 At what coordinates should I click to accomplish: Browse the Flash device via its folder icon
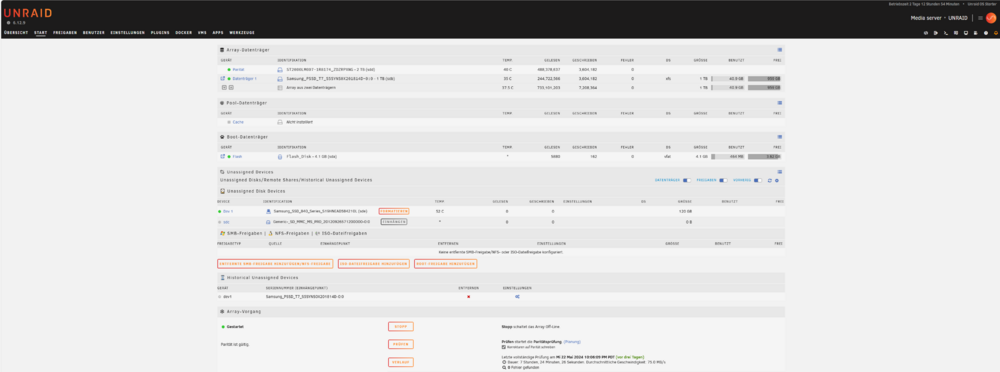click(223, 156)
